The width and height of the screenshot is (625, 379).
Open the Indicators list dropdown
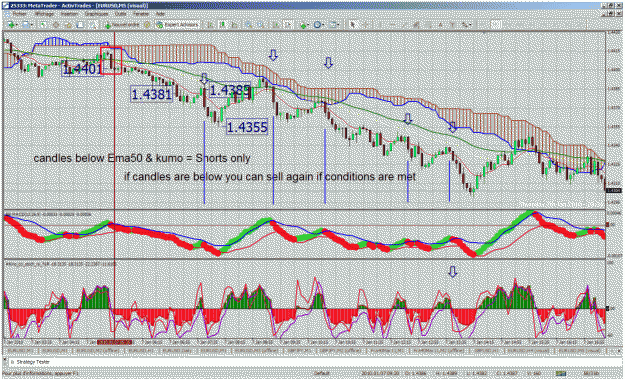305,25
